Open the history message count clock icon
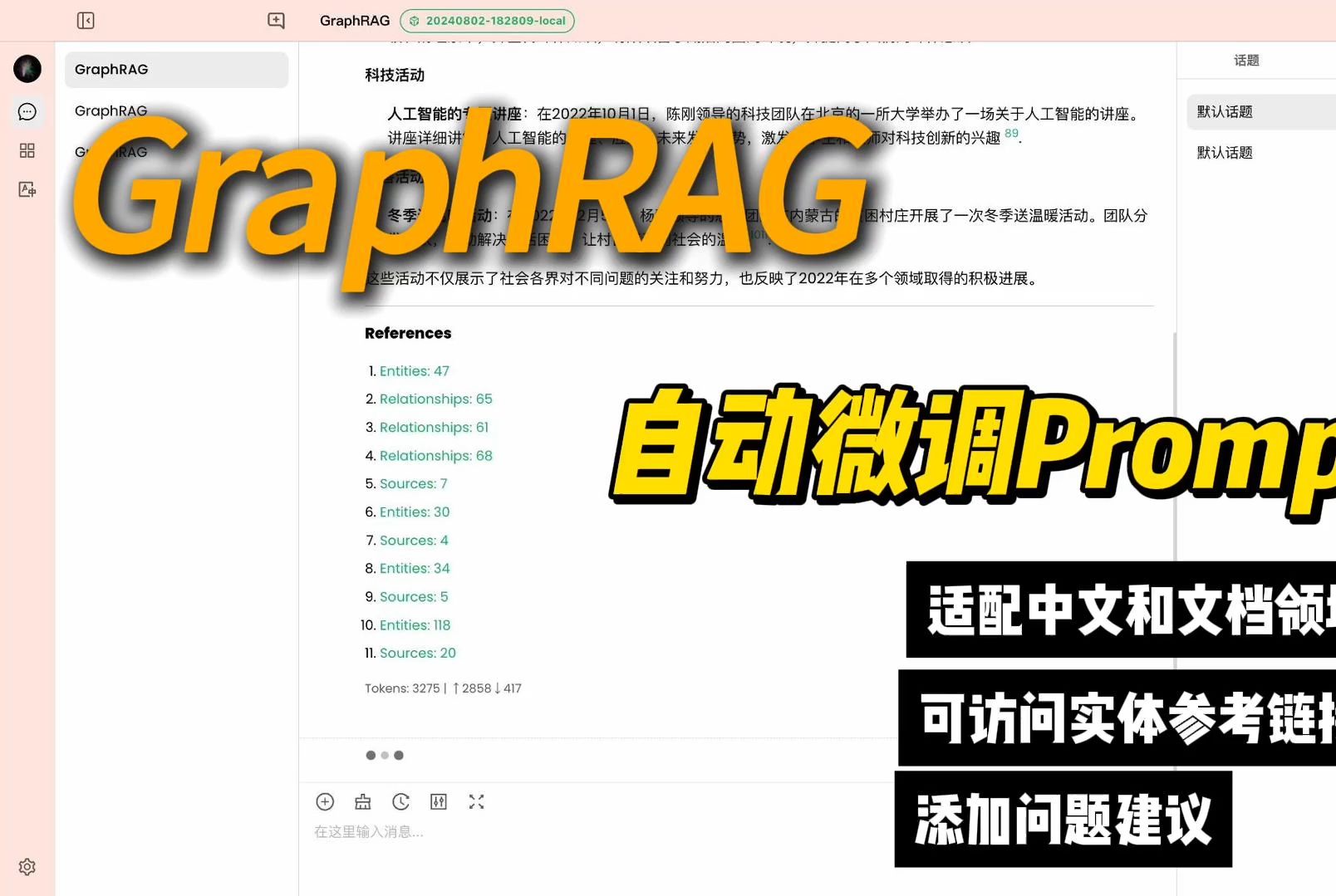 click(x=400, y=801)
